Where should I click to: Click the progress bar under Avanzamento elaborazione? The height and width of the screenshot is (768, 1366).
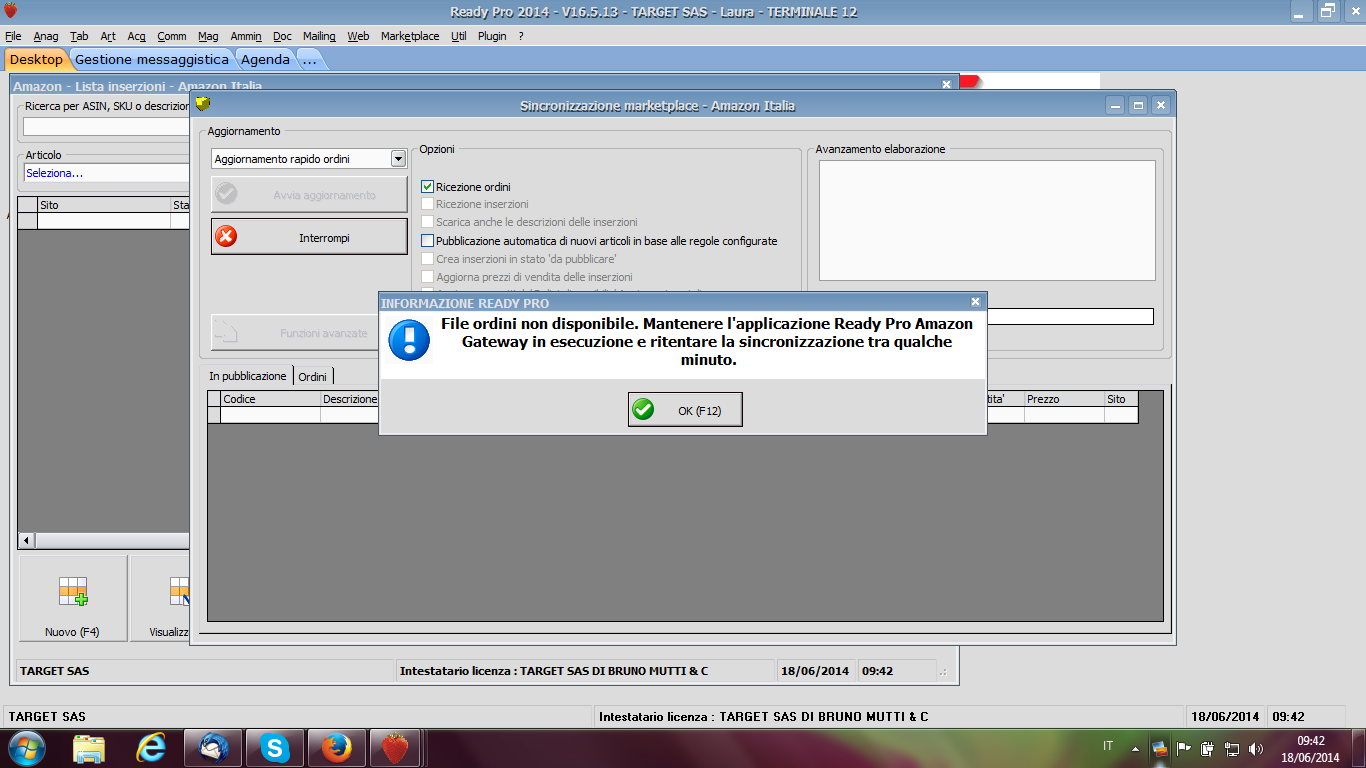tap(1070, 317)
